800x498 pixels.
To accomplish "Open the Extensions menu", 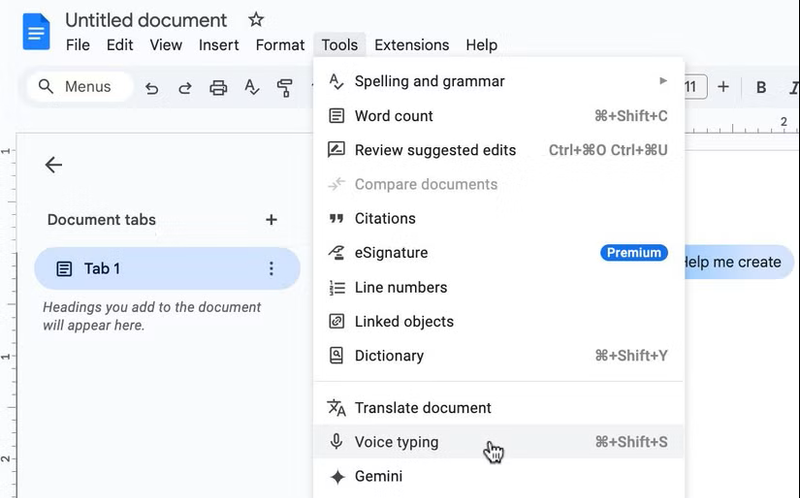I will click(x=411, y=45).
